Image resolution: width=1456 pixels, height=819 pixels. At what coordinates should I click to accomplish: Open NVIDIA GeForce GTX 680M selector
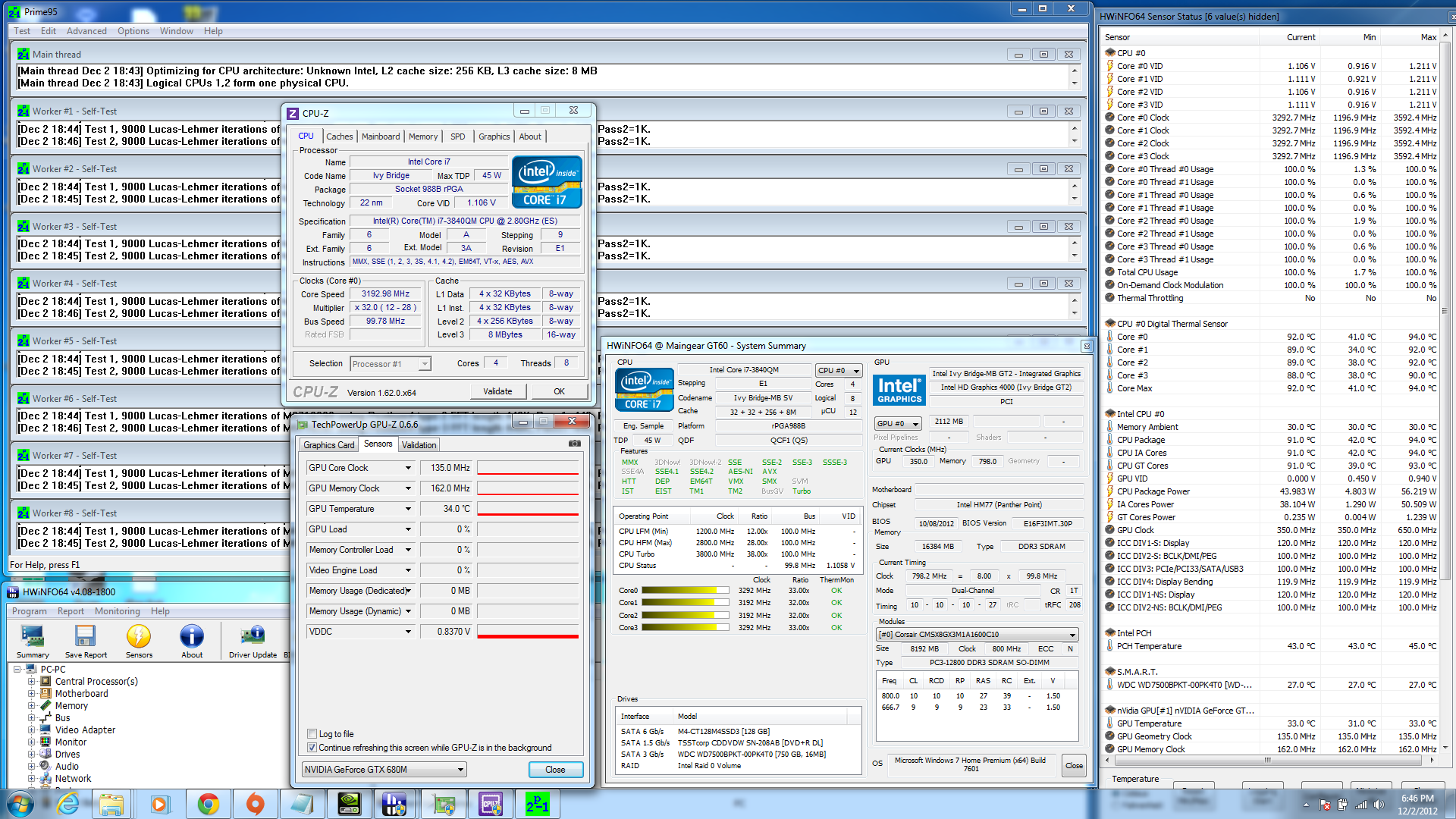(x=384, y=770)
